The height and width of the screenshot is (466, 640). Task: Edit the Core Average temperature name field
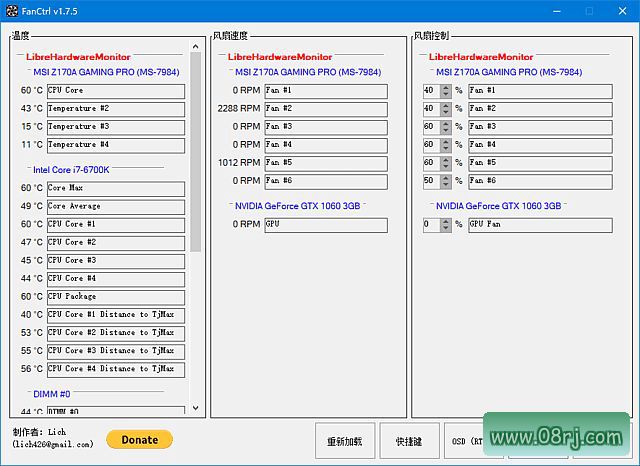tap(115, 207)
